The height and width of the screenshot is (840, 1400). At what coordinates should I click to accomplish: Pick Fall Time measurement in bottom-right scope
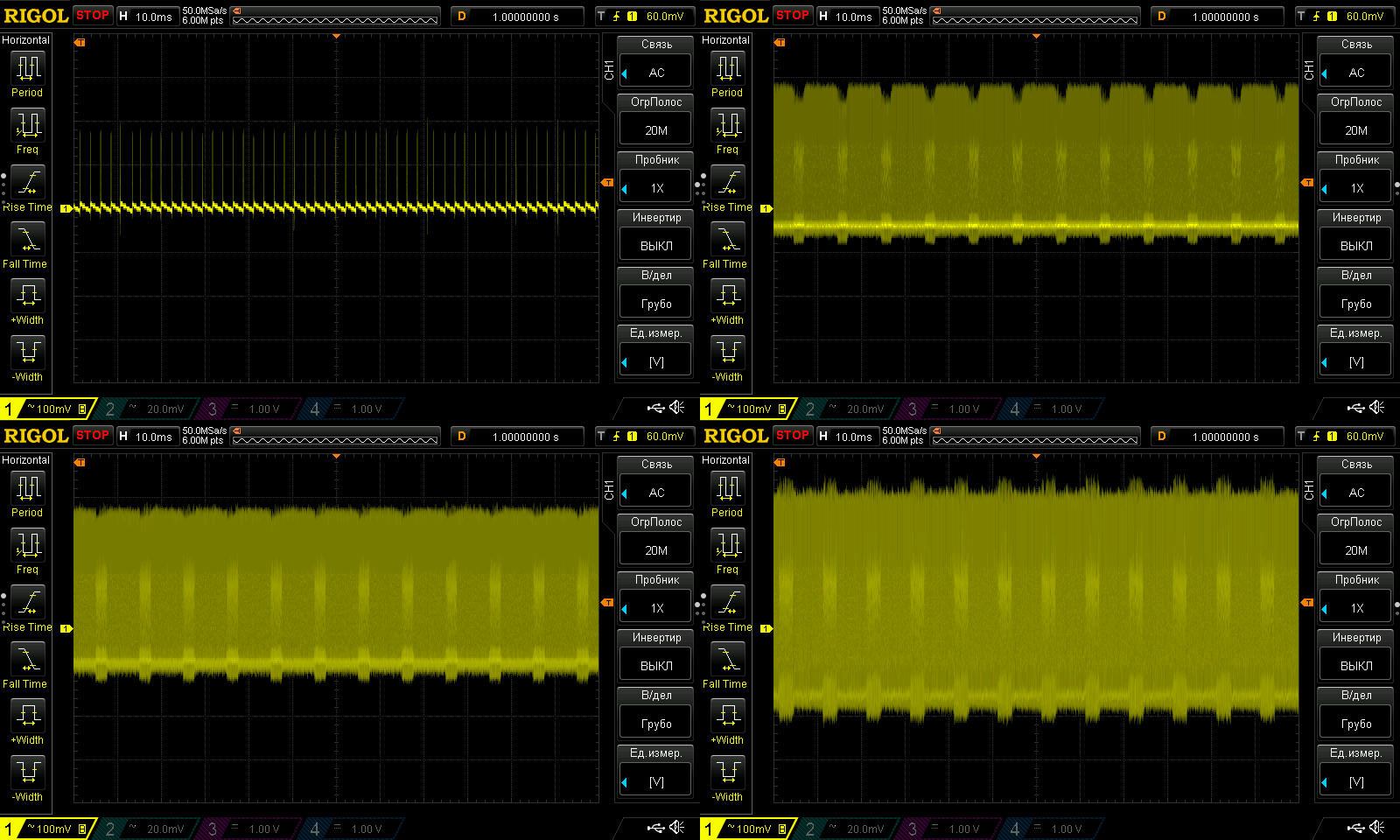point(726,660)
